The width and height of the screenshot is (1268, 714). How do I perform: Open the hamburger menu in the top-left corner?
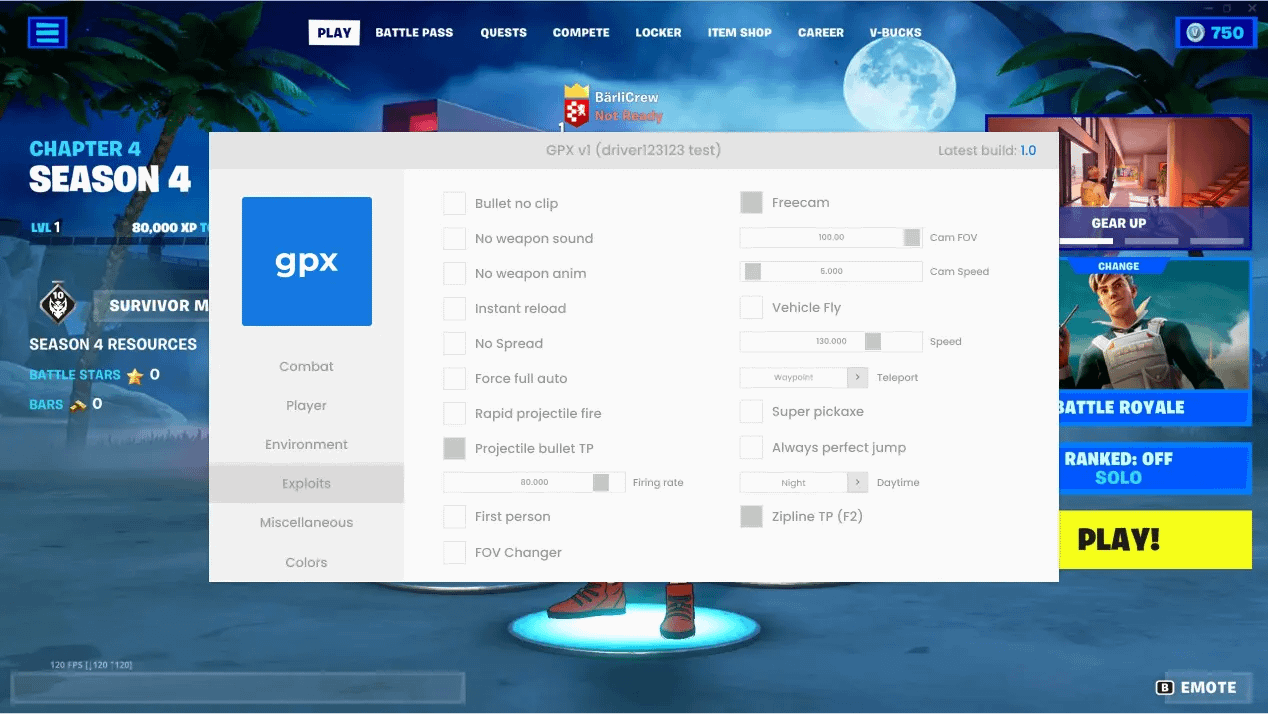(47, 32)
